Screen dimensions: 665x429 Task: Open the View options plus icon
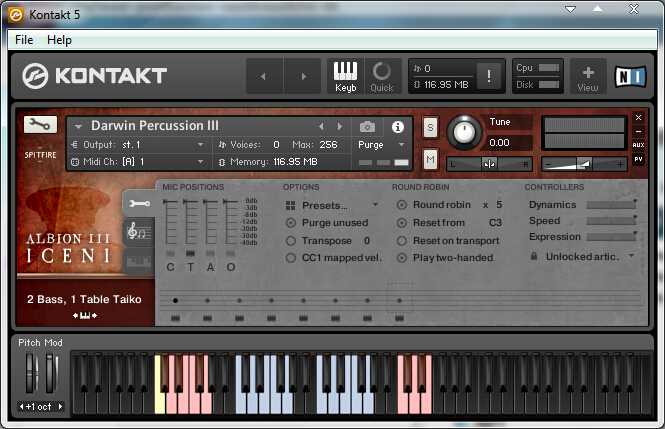tap(588, 78)
